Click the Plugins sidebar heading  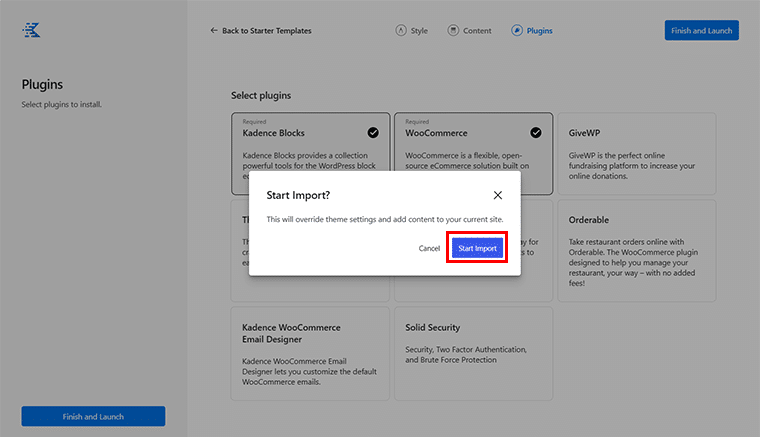tap(42, 84)
